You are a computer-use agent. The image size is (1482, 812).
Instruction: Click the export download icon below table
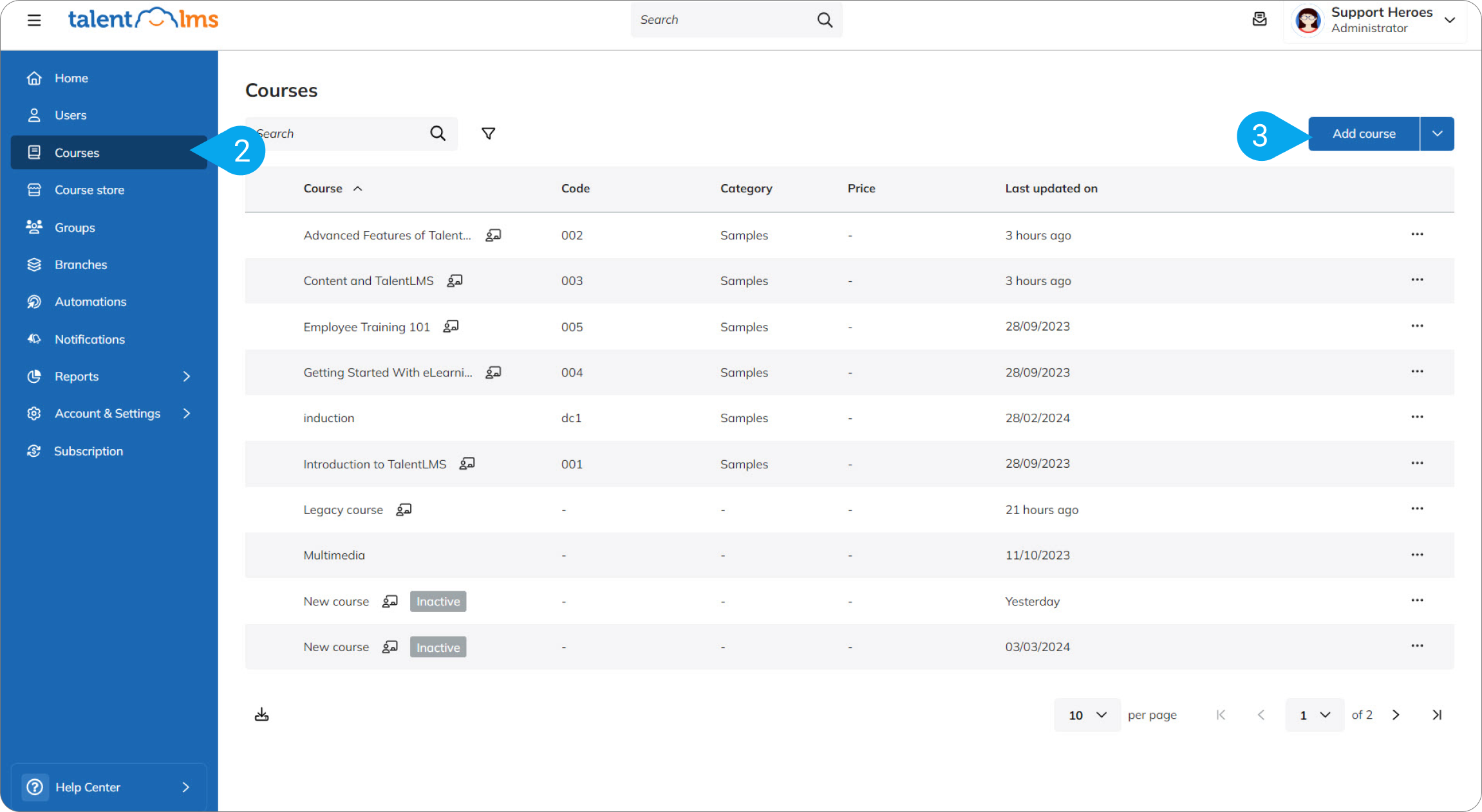(x=261, y=714)
